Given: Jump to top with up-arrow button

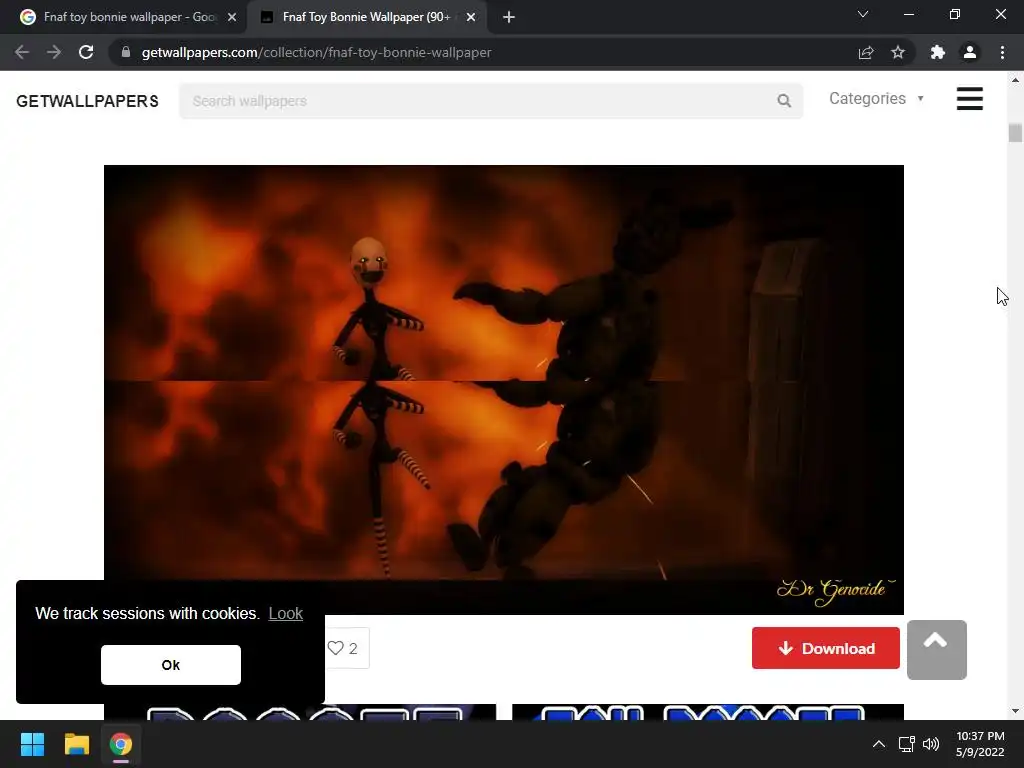Looking at the screenshot, I should click(936, 650).
